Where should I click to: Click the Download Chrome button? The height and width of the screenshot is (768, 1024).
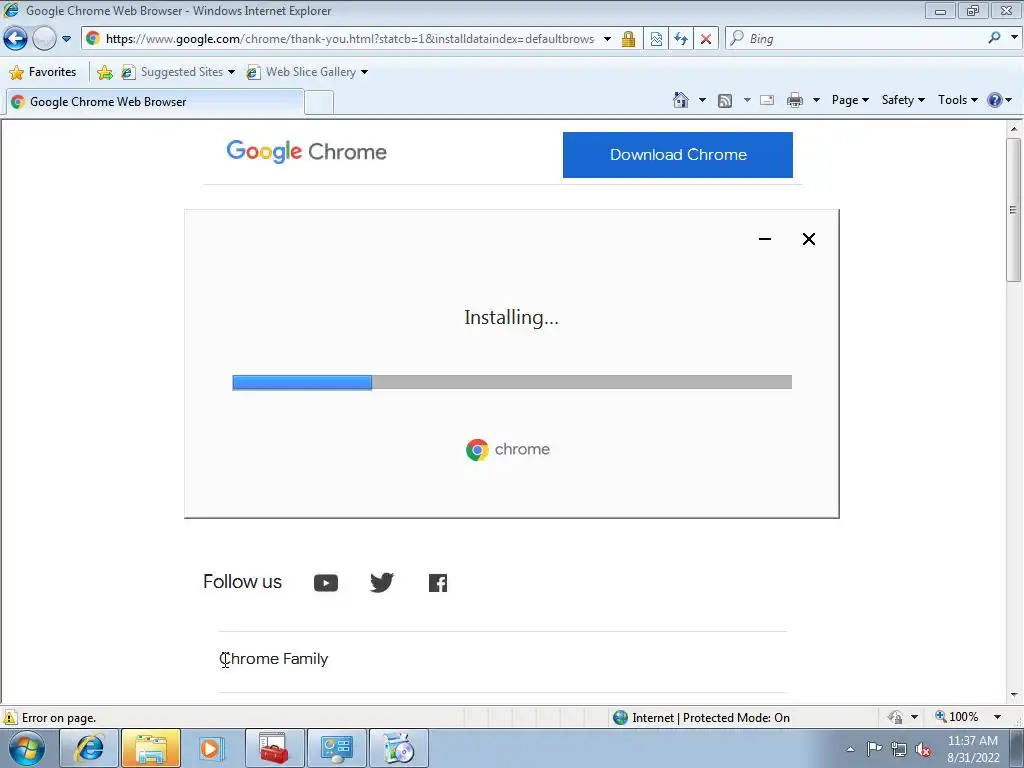pyautogui.click(x=678, y=155)
